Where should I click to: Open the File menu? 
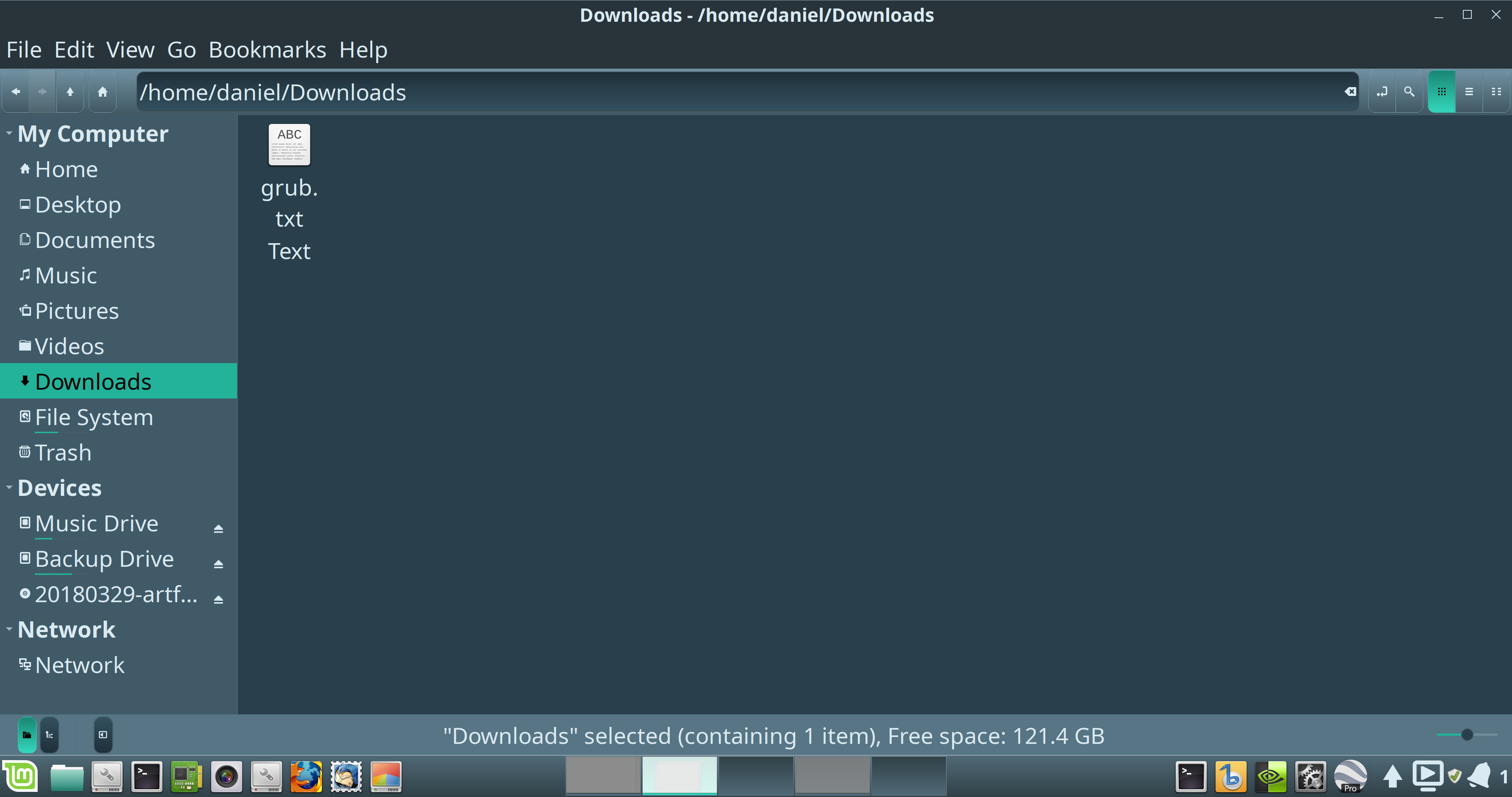(24, 50)
